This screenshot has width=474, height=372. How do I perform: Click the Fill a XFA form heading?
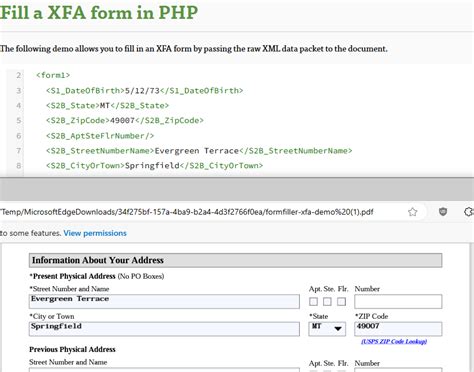point(99,12)
